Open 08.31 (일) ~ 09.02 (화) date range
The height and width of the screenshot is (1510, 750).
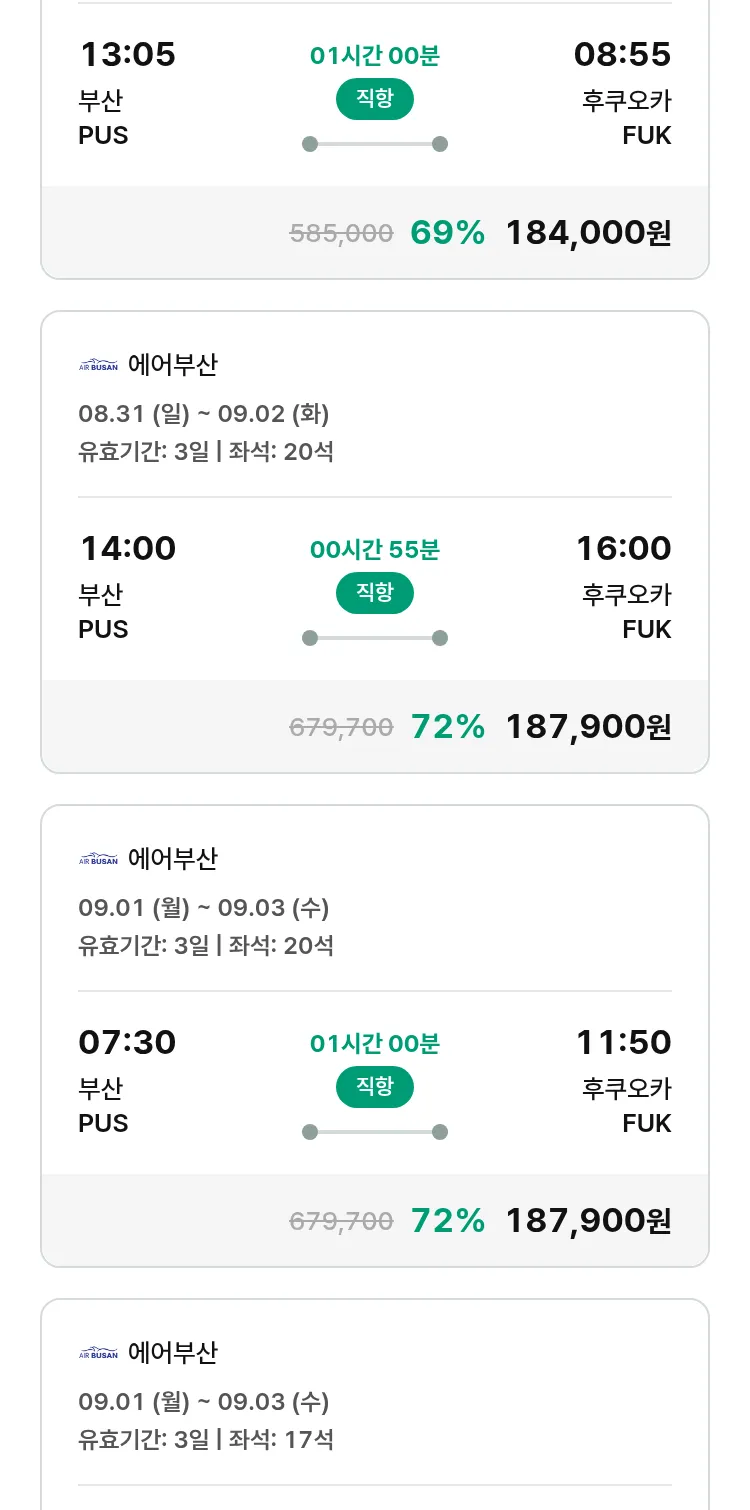[204, 414]
